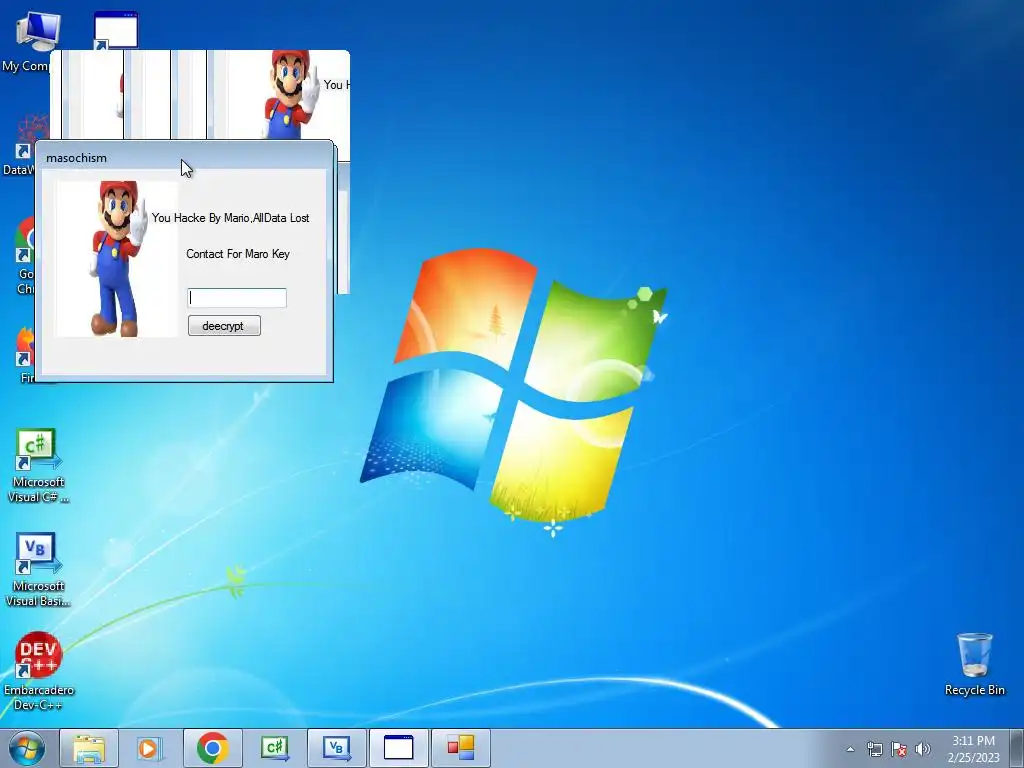Open the DataW desktop shortcut
Screen dimensions: 1024x768
pyautogui.click(x=25, y=145)
